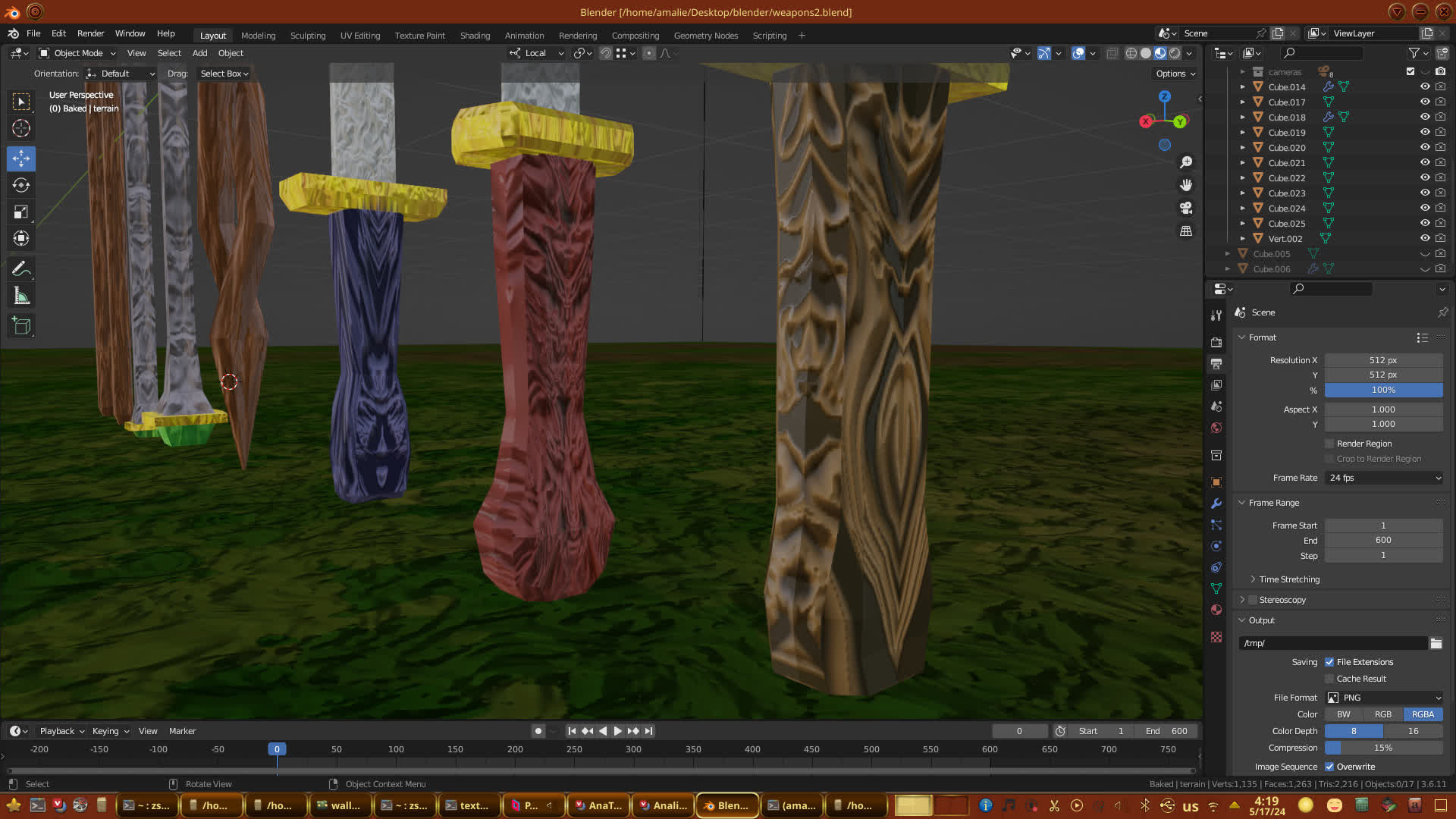The image size is (1456, 819).
Task: Activate the Annotate pencil tool
Action: click(x=21, y=269)
